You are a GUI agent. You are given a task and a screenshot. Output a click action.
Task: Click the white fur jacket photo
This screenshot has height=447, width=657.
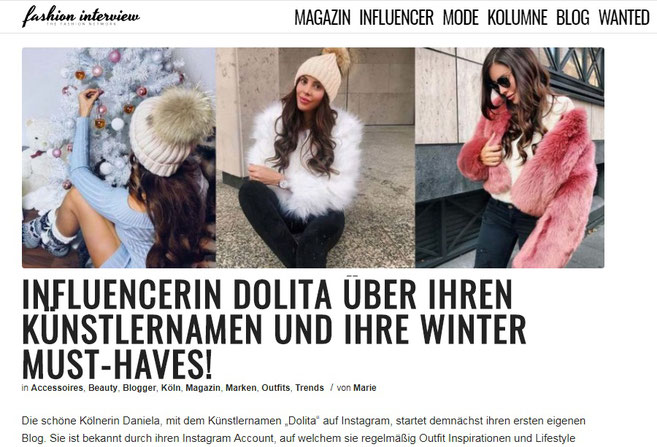(316, 158)
